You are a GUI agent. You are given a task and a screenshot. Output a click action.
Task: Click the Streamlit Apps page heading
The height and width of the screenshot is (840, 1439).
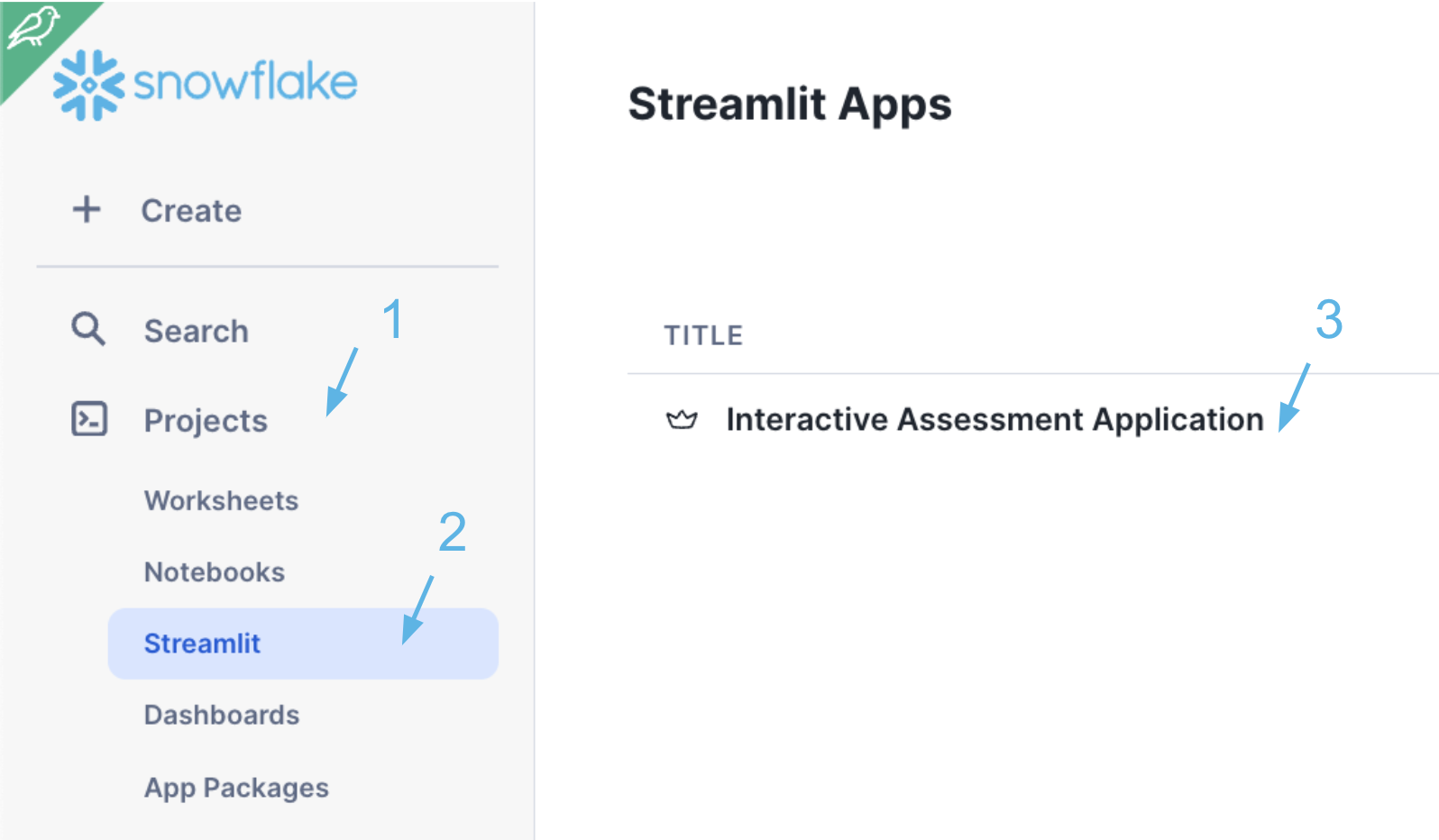point(790,105)
